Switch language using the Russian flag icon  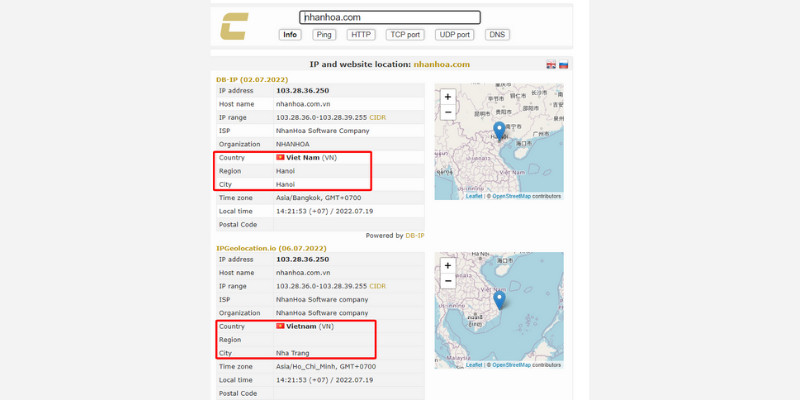[564, 65]
